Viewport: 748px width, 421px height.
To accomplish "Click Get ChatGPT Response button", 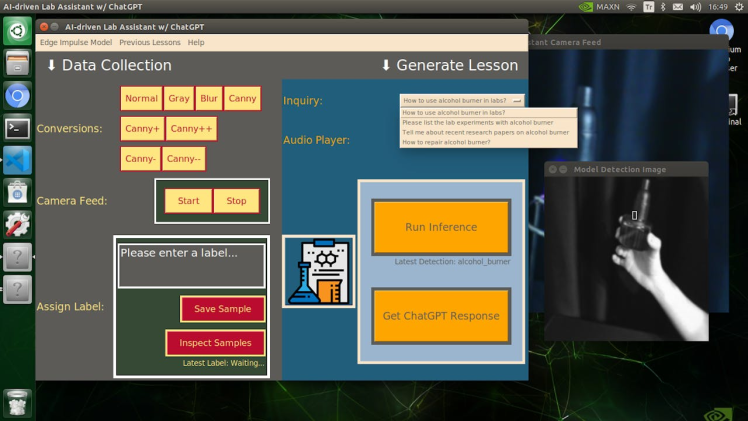I will [441, 316].
